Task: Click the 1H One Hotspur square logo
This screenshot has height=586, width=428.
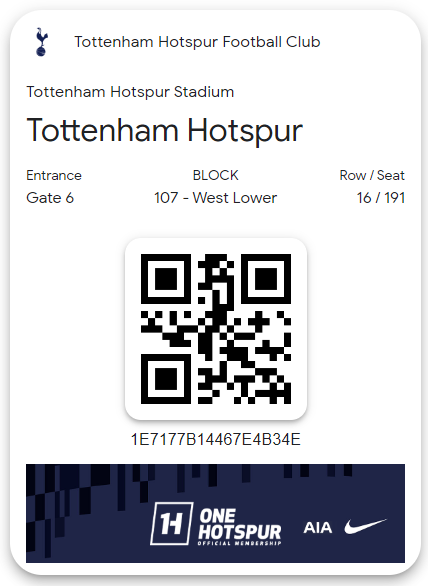Action: 172,524
